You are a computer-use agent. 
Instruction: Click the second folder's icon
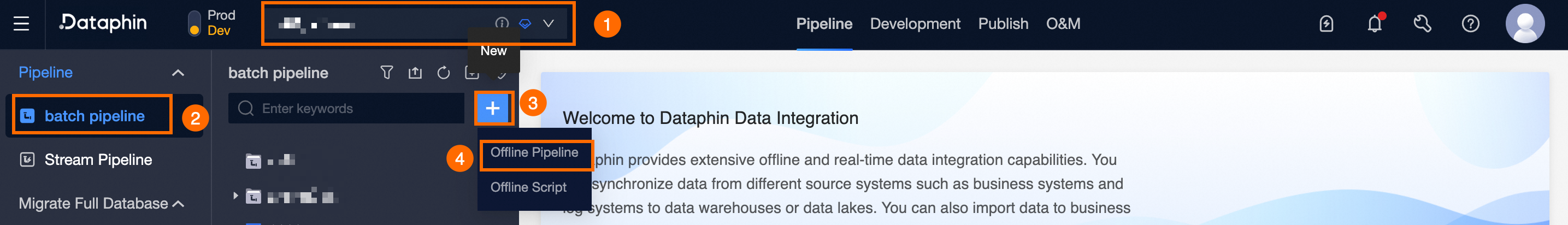[253, 197]
